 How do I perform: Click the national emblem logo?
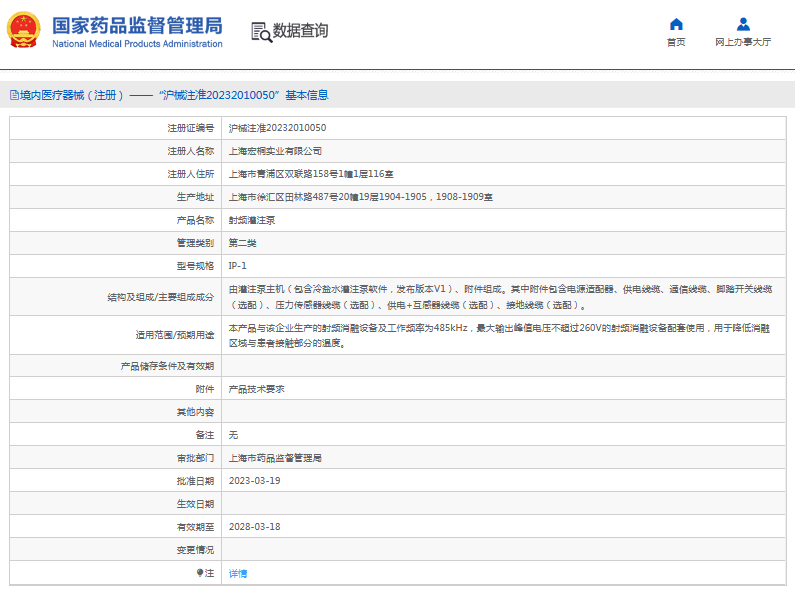click(23, 30)
